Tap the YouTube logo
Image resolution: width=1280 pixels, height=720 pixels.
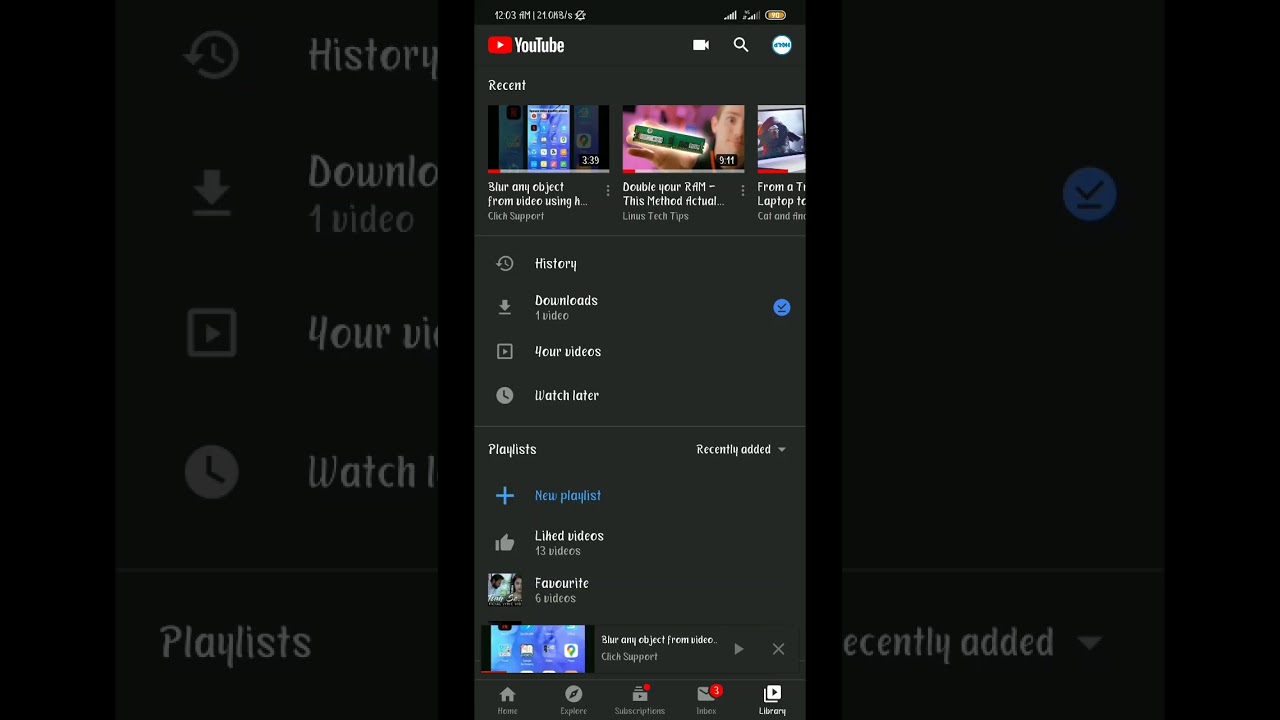526,45
